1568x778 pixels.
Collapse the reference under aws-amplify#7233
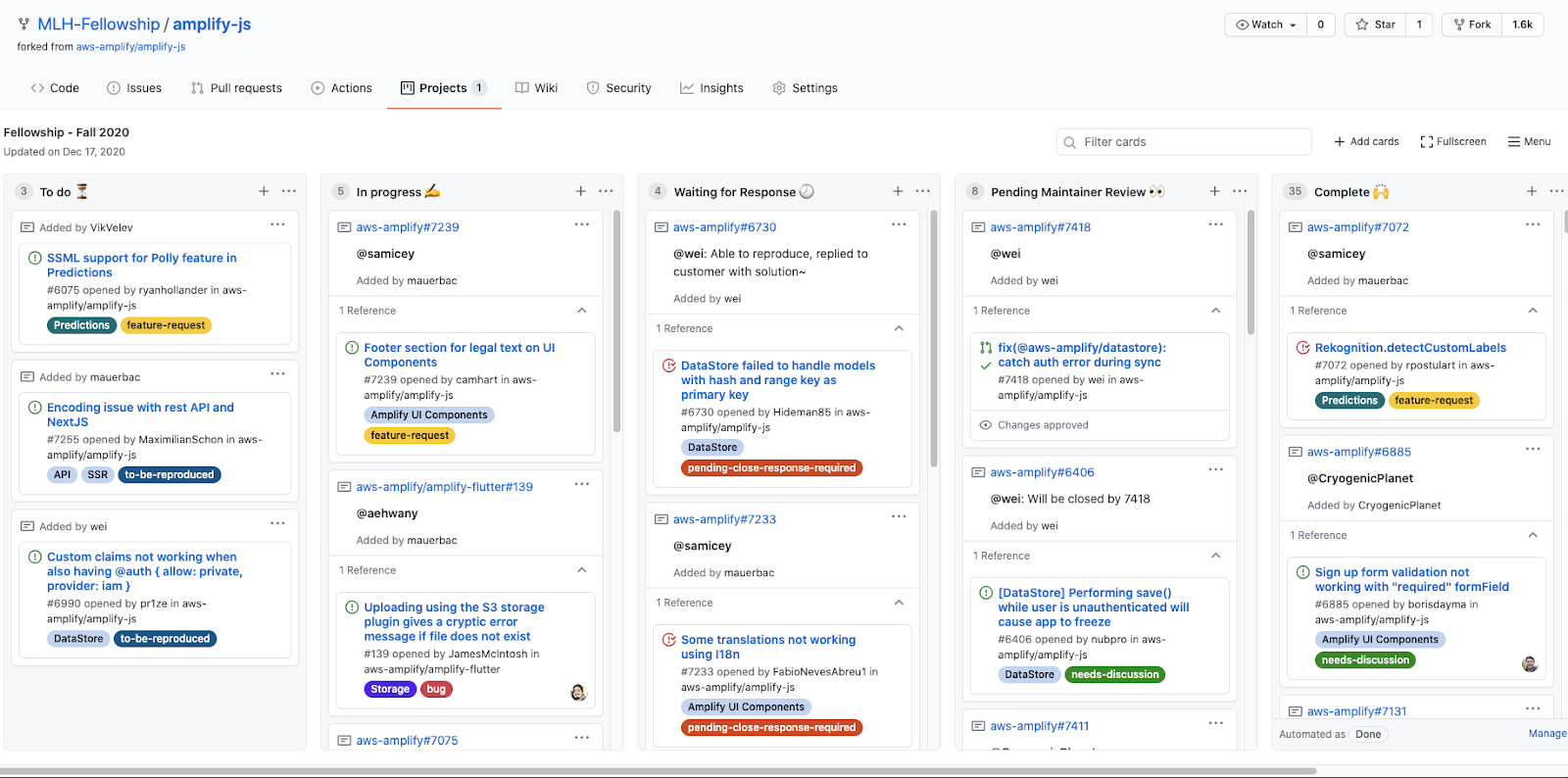(900, 603)
